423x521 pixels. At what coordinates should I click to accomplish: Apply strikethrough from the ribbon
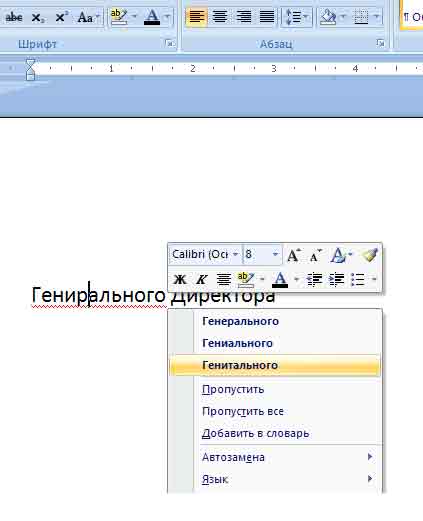(14, 17)
